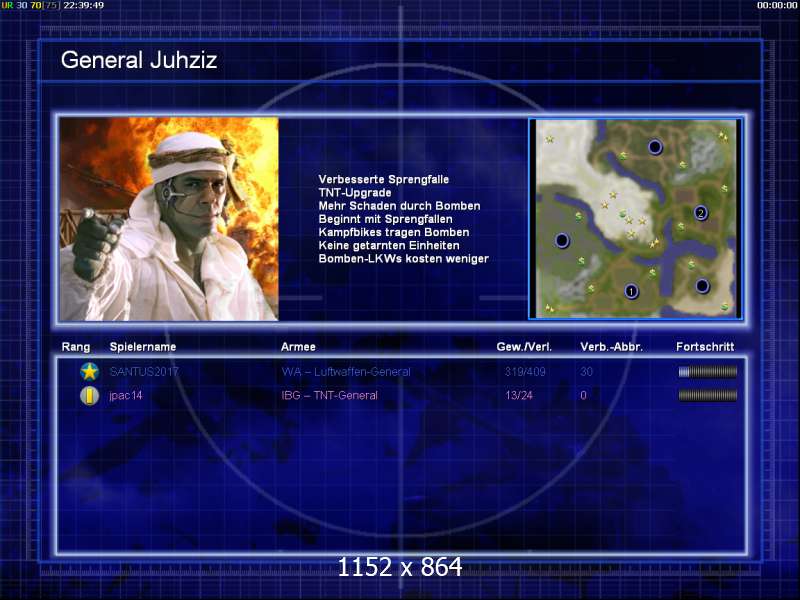Viewport: 800px width, 600px height.
Task: Click the player name jpac14
Action: [x=126, y=395]
